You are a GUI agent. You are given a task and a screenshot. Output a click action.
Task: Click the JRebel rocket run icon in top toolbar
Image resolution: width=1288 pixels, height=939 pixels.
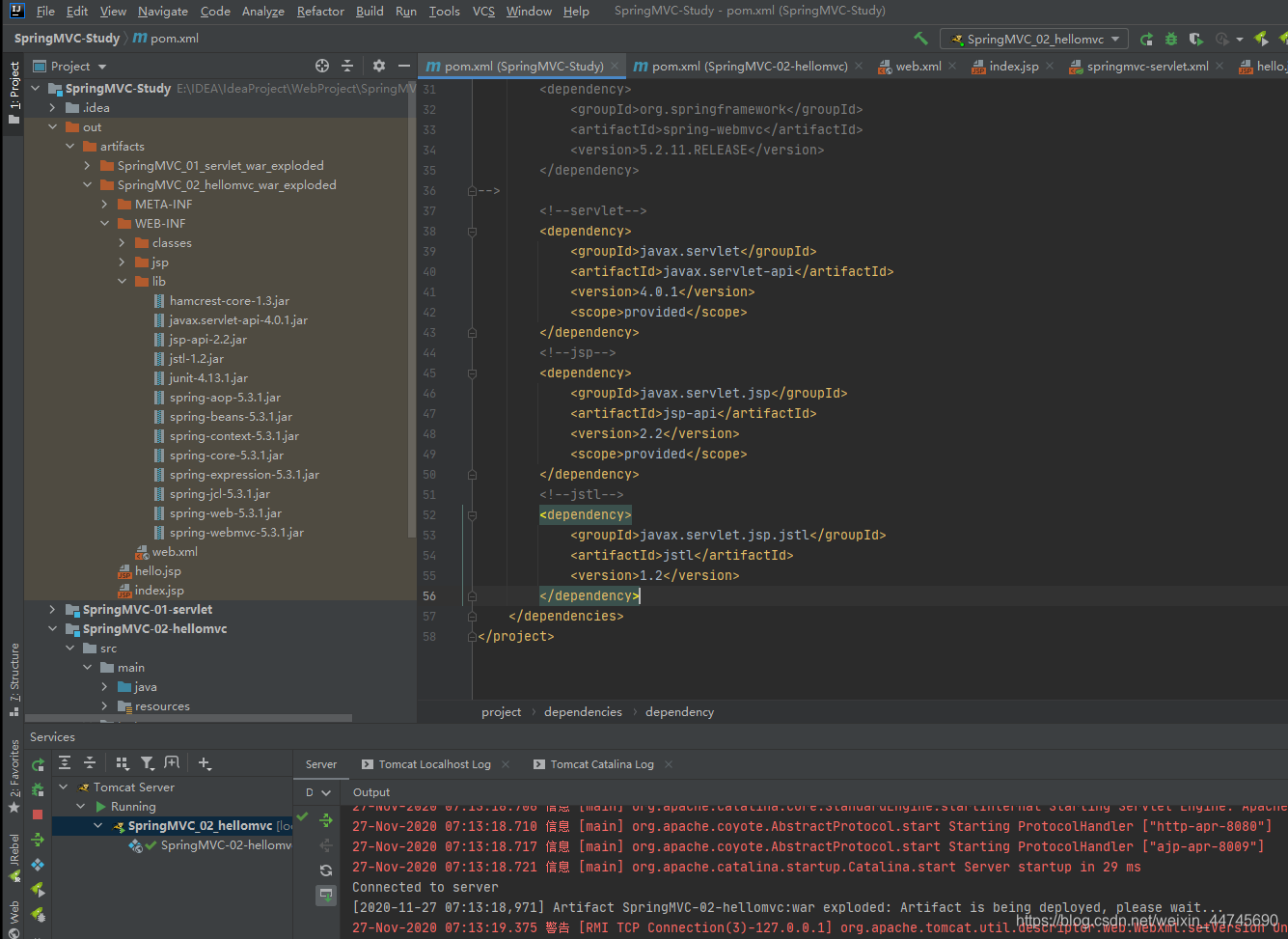pyautogui.click(x=1261, y=39)
